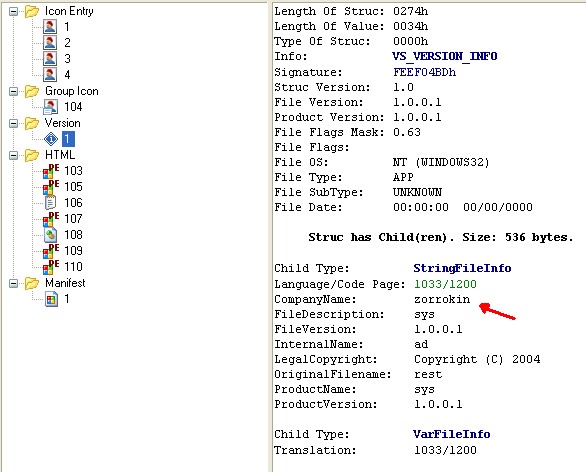
Task: Select PE icon for HTML resource 105
Action: [x=51, y=187]
